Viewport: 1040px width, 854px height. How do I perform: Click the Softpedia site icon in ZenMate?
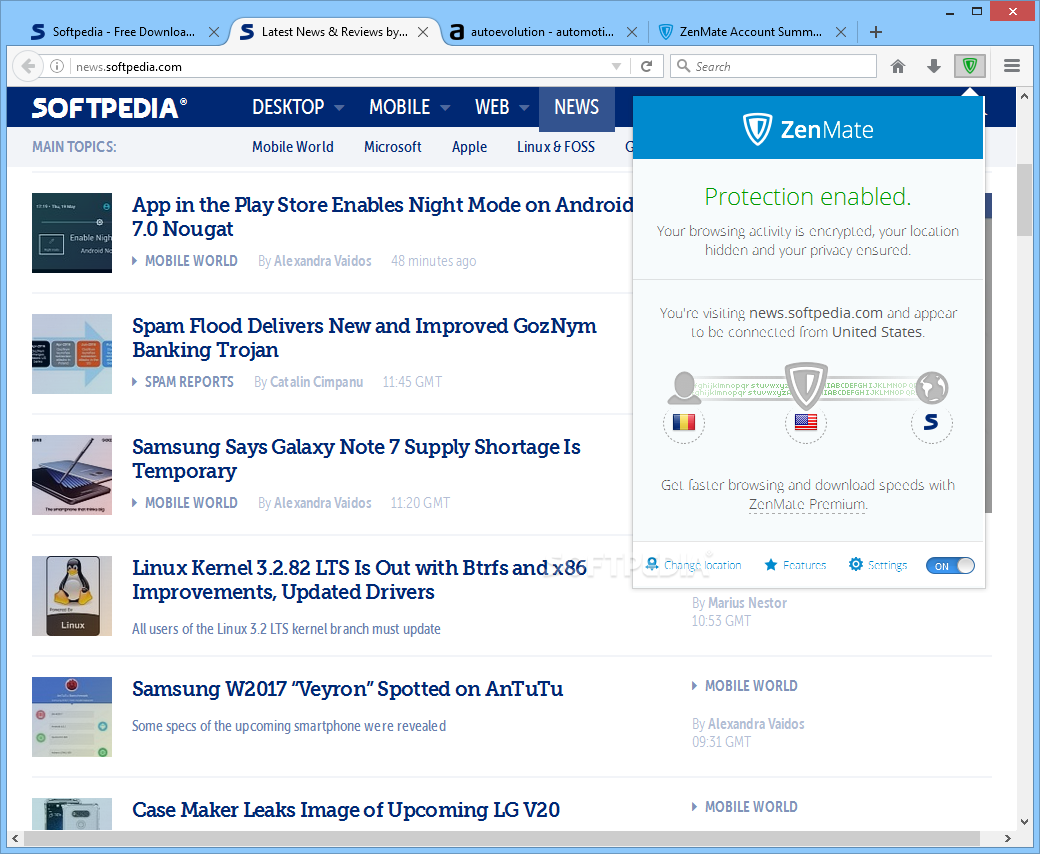(x=931, y=422)
